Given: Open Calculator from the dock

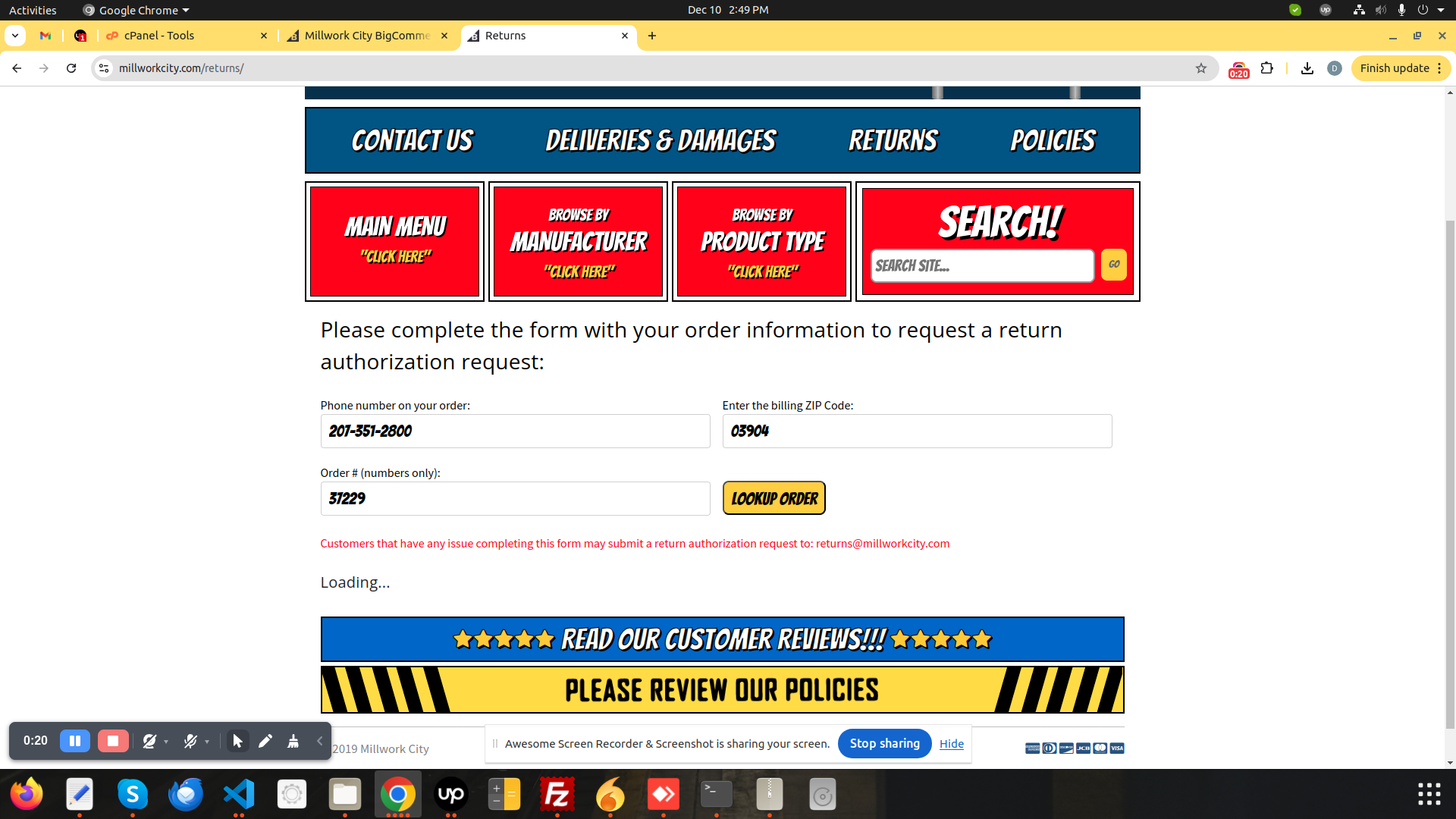Looking at the screenshot, I should (504, 794).
